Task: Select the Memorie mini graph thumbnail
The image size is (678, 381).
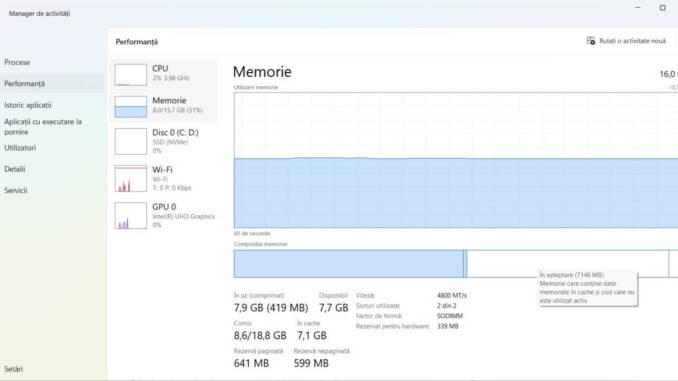Action: (x=131, y=107)
